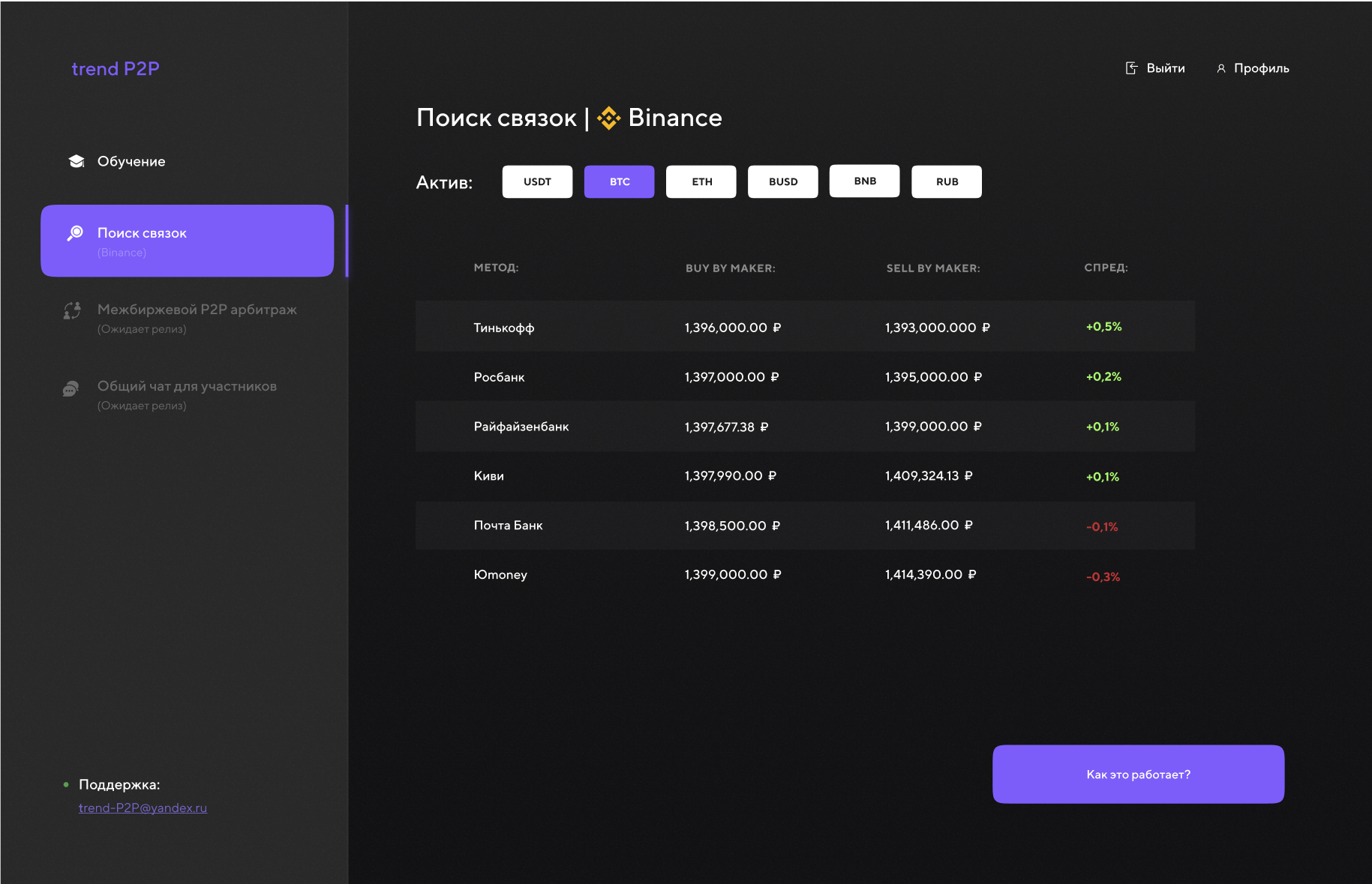
Task: Click the graduation cap icon beside Обучение
Action: (x=77, y=161)
